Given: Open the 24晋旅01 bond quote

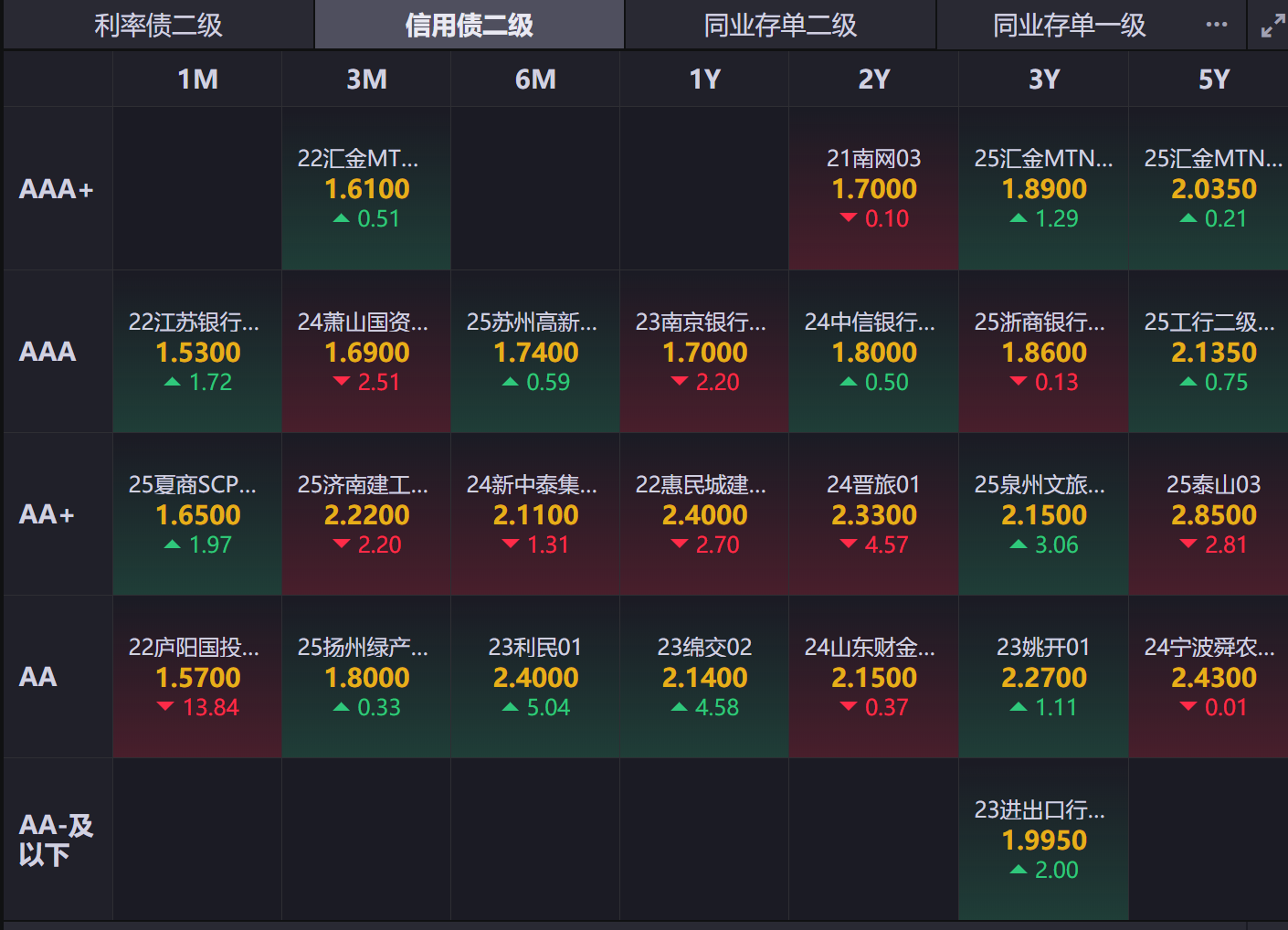Looking at the screenshot, I should (x=873, y=514).
